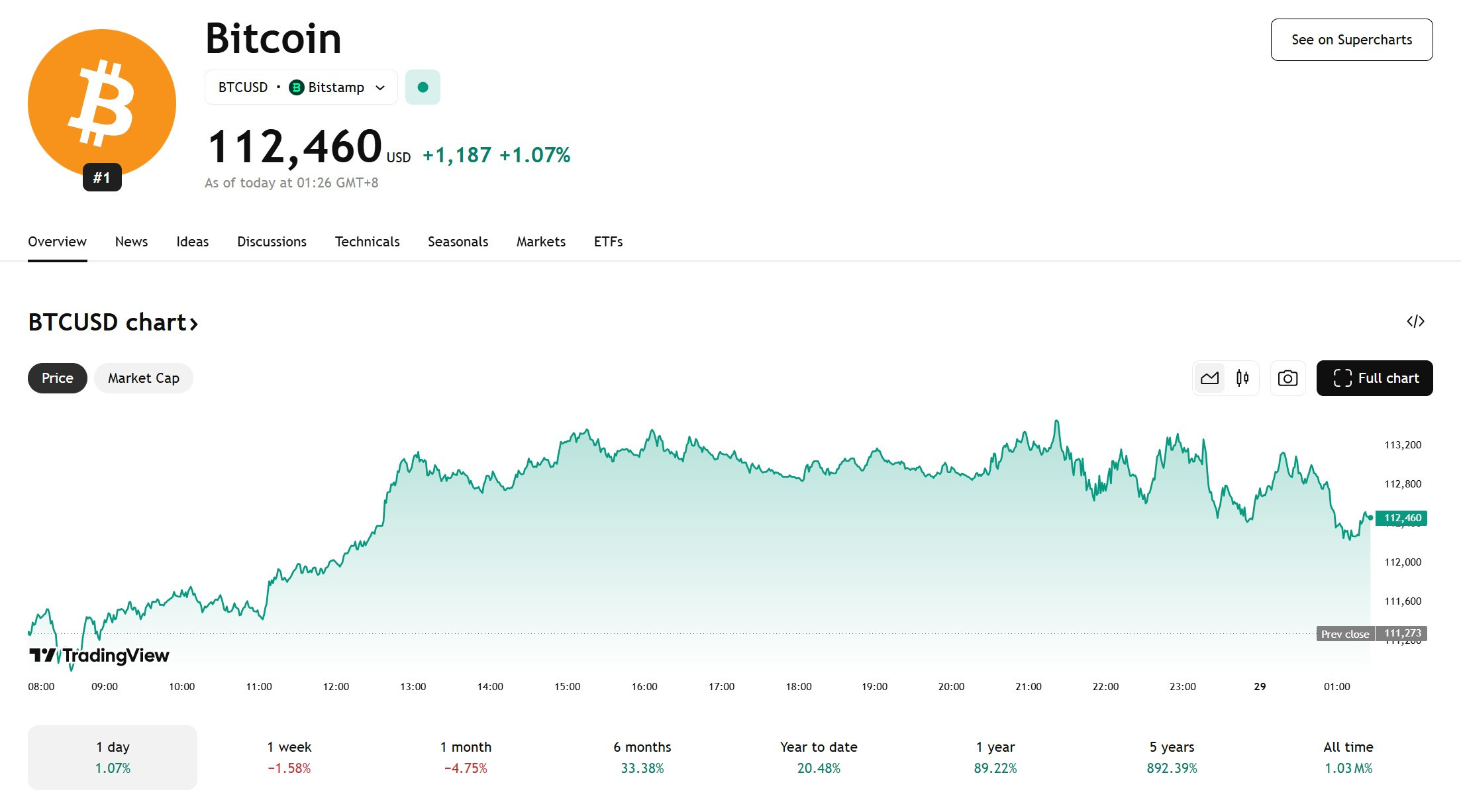Toggle chart to Market Cap
1461x812 pixels.
coord(144,378)
